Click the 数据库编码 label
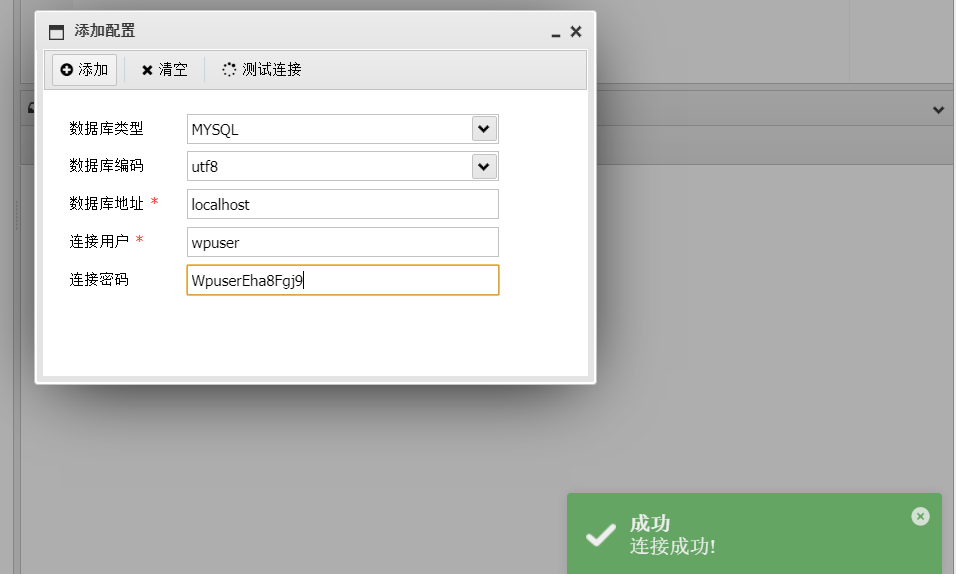Image resolution: width=956 pixels, height=574 pixels. click(106, 166)
